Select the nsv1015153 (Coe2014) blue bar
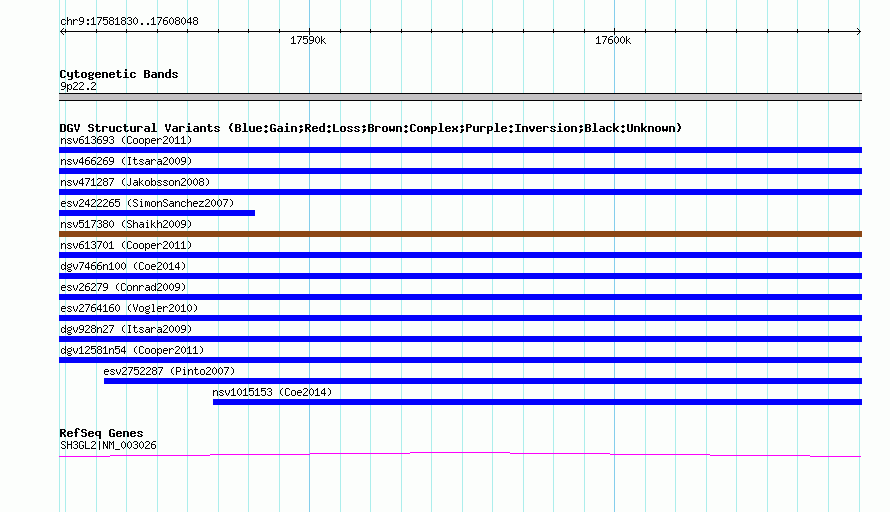This screenshot has height=512, width=890. pos(538,402)
